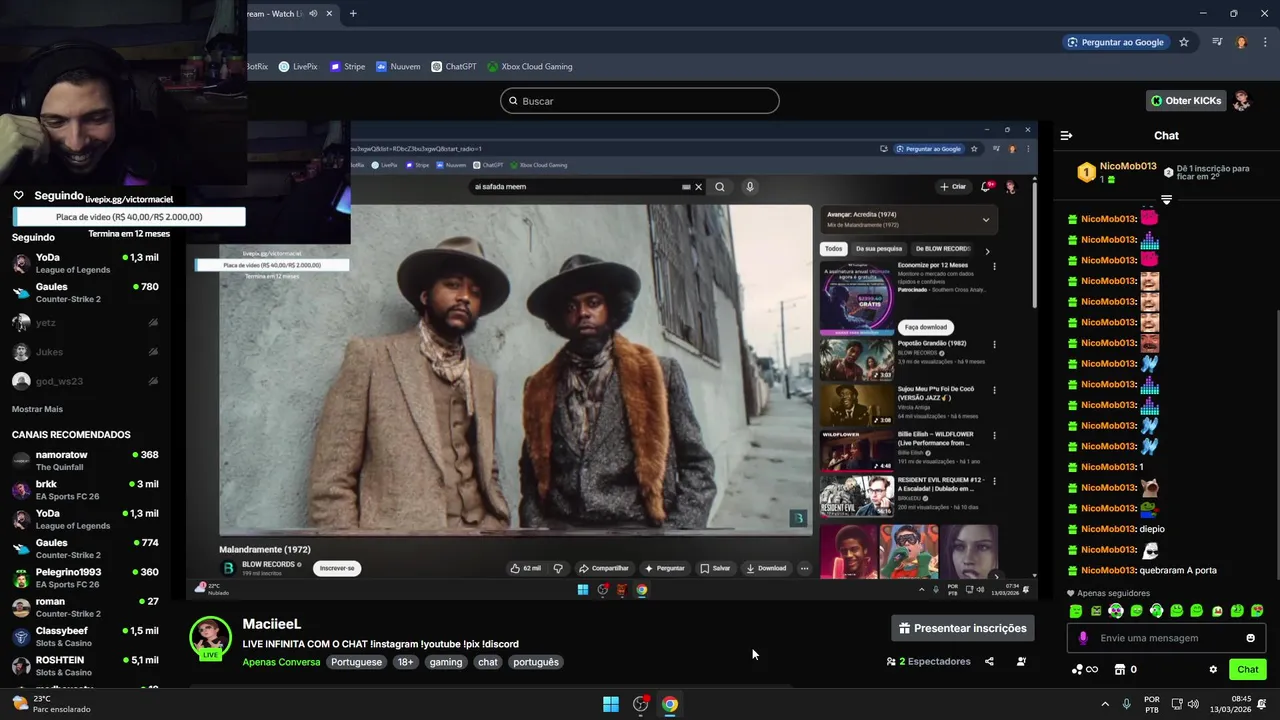Click NicoMob013 in quebraram A porta message
The height and width of the screenshot is (720, 1280).
click(1109, 570)
